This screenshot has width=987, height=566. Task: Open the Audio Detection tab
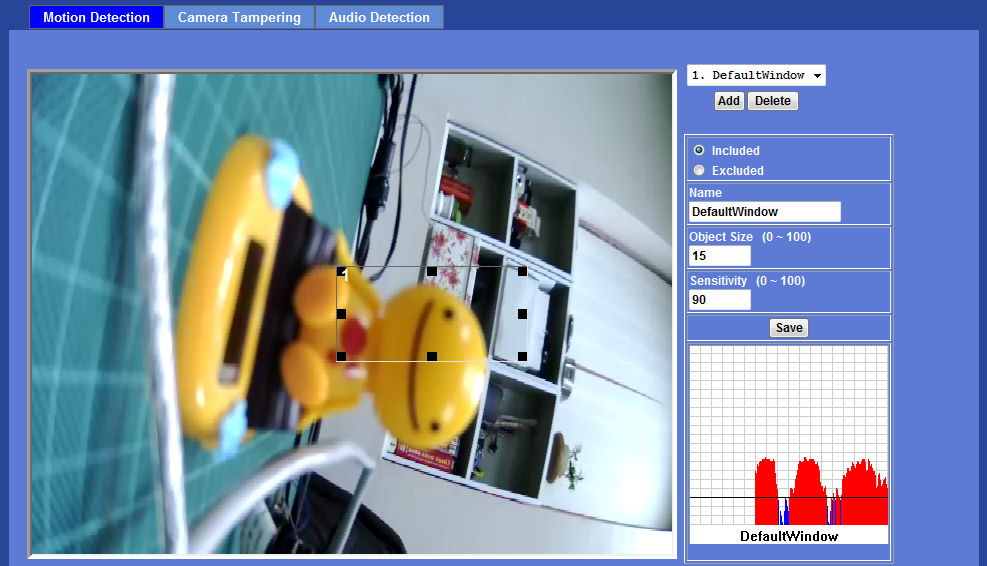379,18
